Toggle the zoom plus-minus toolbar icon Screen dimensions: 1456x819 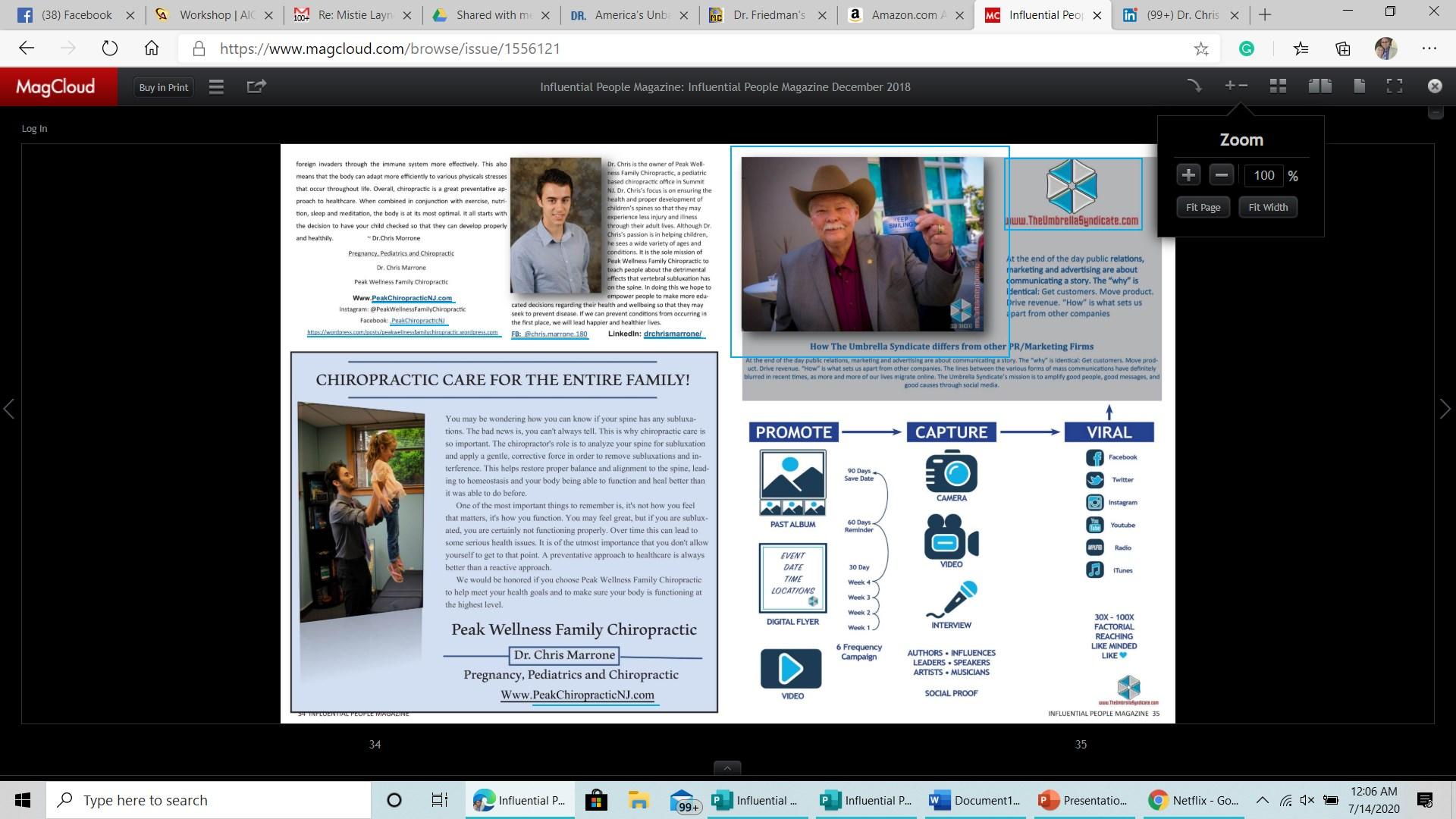1236,86
